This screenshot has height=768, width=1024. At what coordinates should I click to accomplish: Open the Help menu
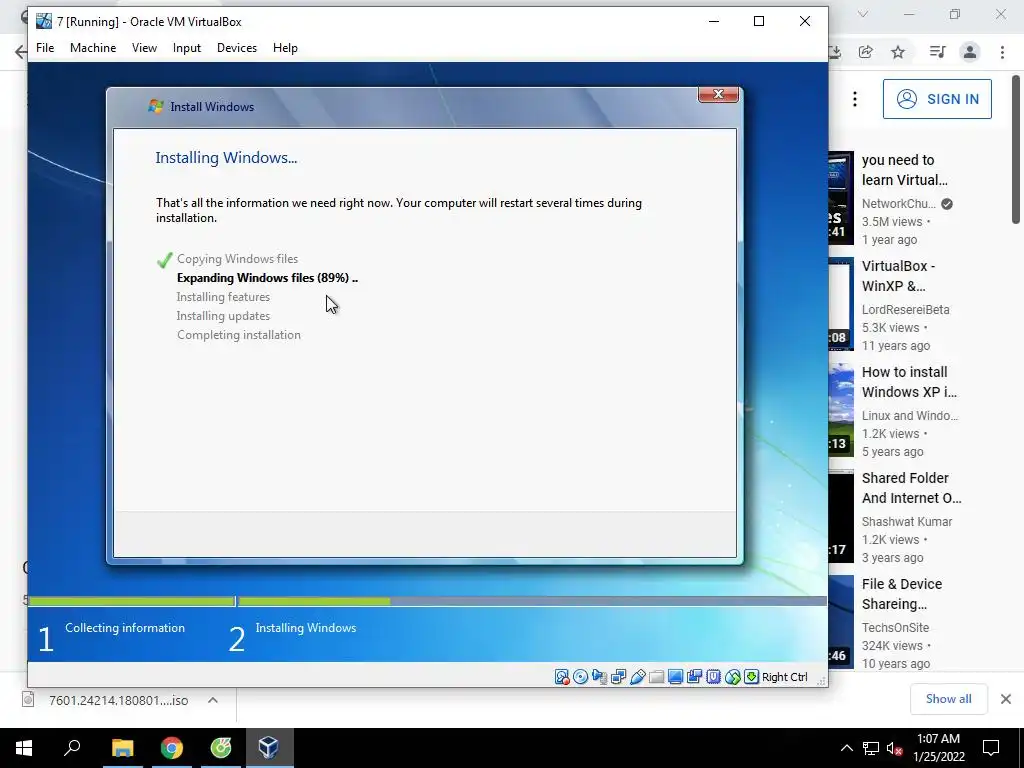click(x=285, y=48)
